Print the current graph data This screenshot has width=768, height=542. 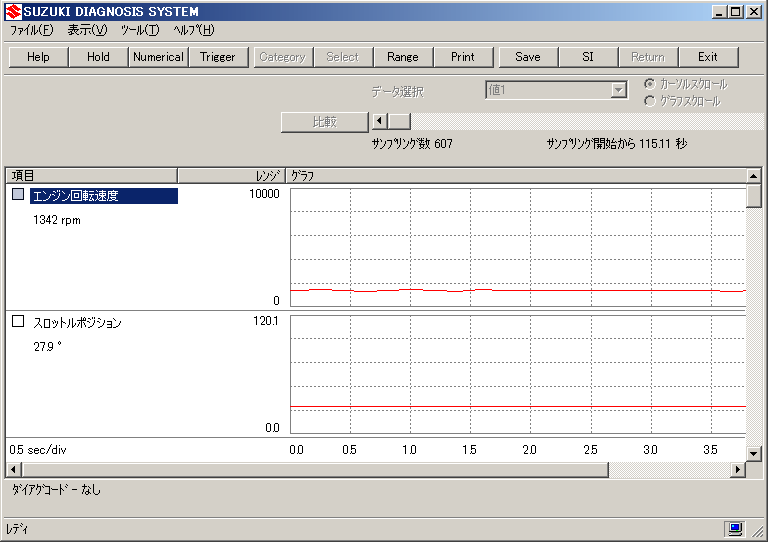point(463,57)
